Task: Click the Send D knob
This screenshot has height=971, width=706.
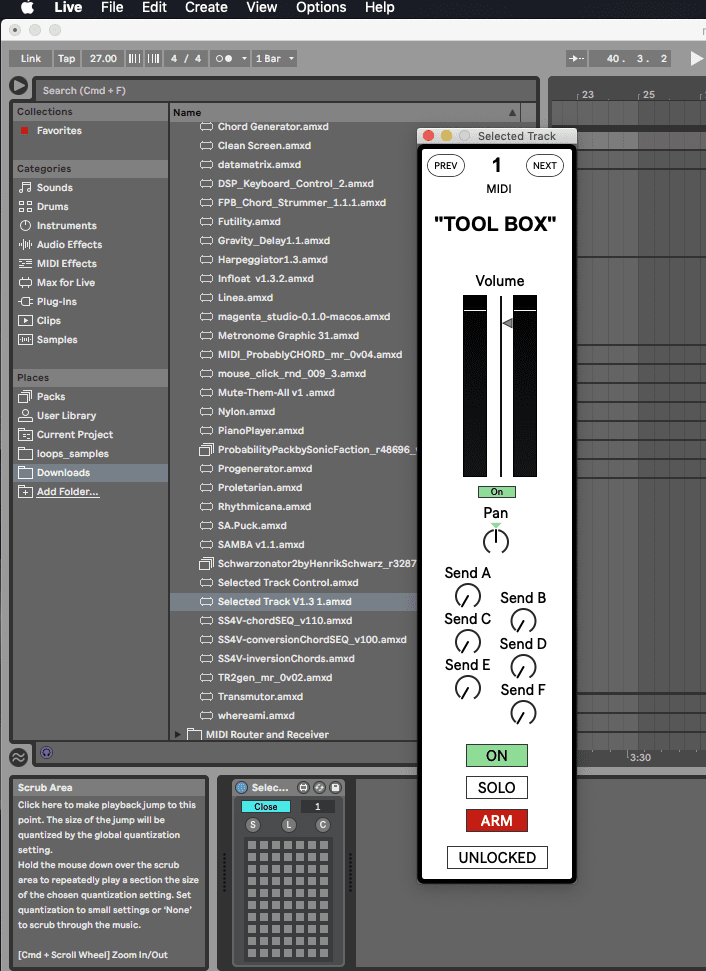Action: point(523,667)
